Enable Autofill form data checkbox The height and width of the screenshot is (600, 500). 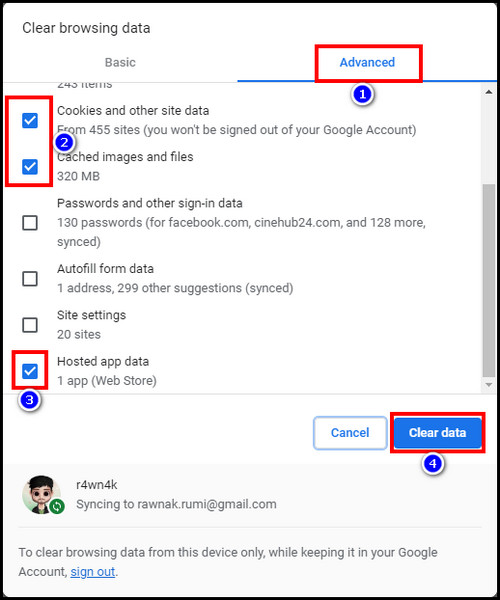point(30,279)
